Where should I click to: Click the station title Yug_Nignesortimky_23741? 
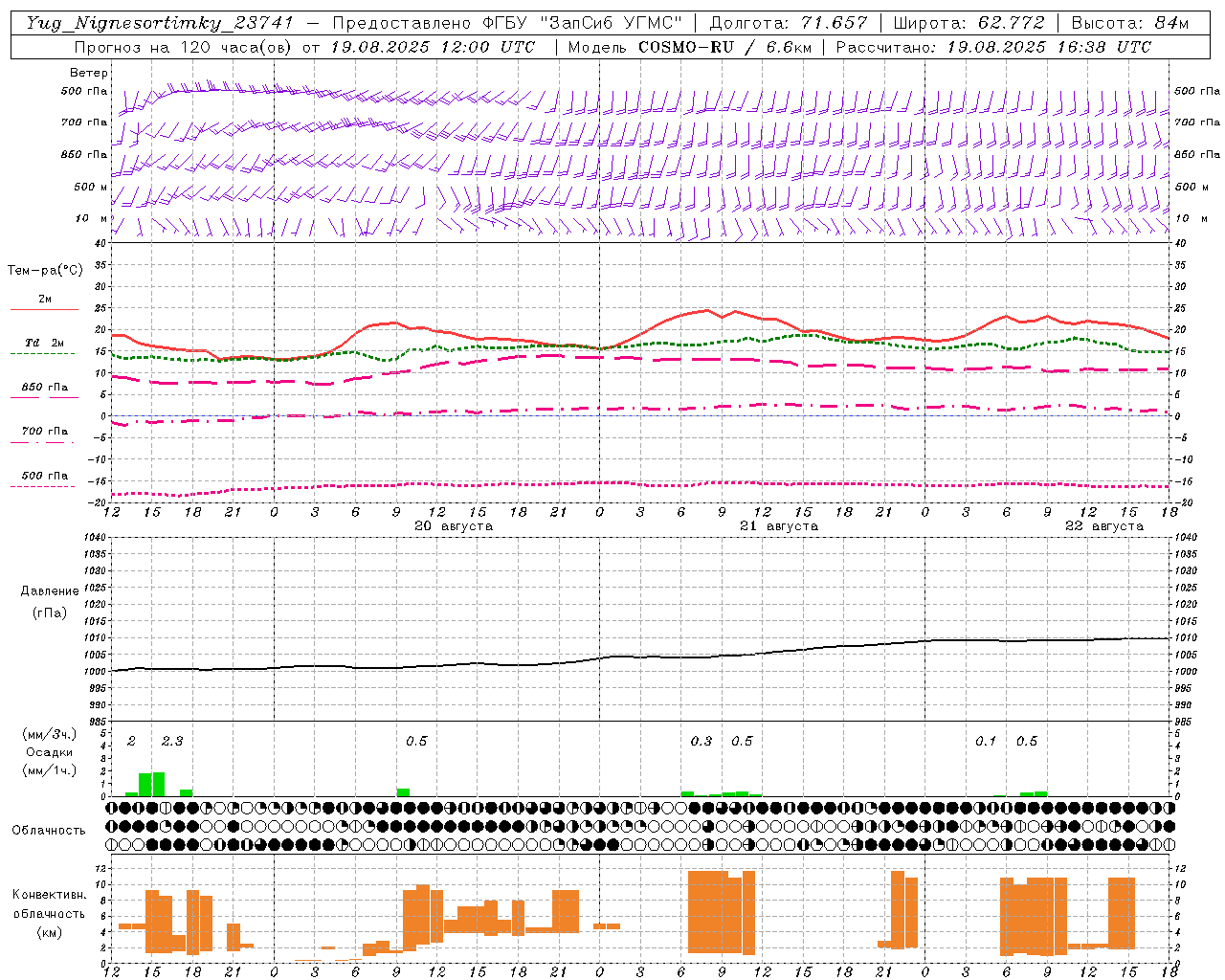pyautogui.click(x=160, y=23)
